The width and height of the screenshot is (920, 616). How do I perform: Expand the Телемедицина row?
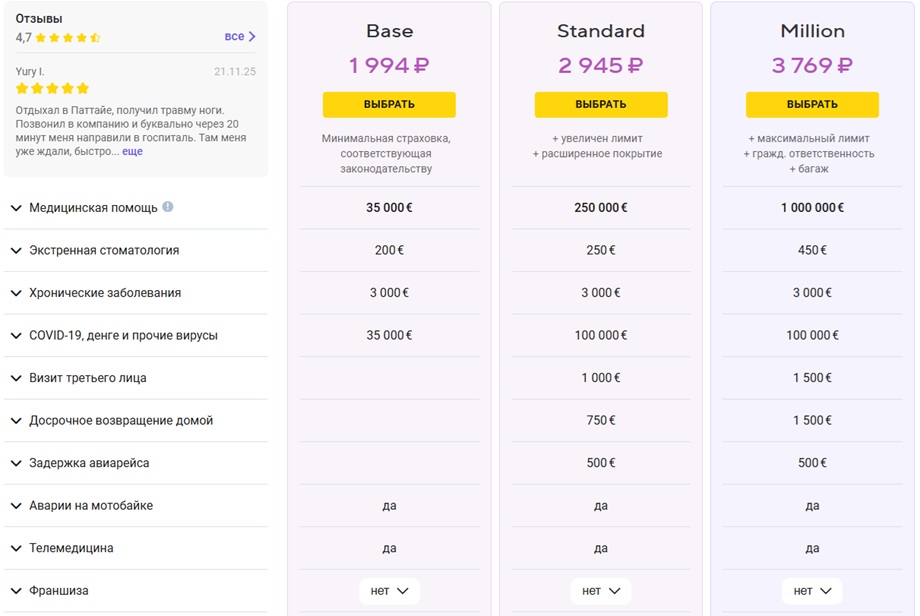pyautogui.click(x=136, y=548)
